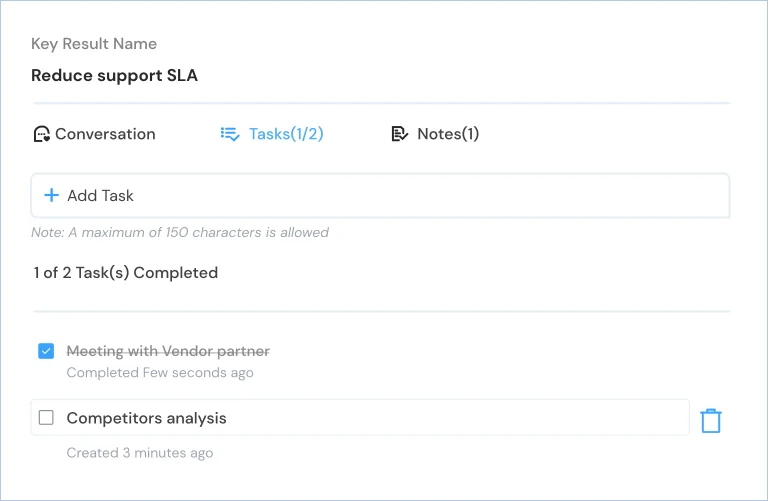Click the Add Task input field
The width and height of the screenshot is (768, 501).
380,195
